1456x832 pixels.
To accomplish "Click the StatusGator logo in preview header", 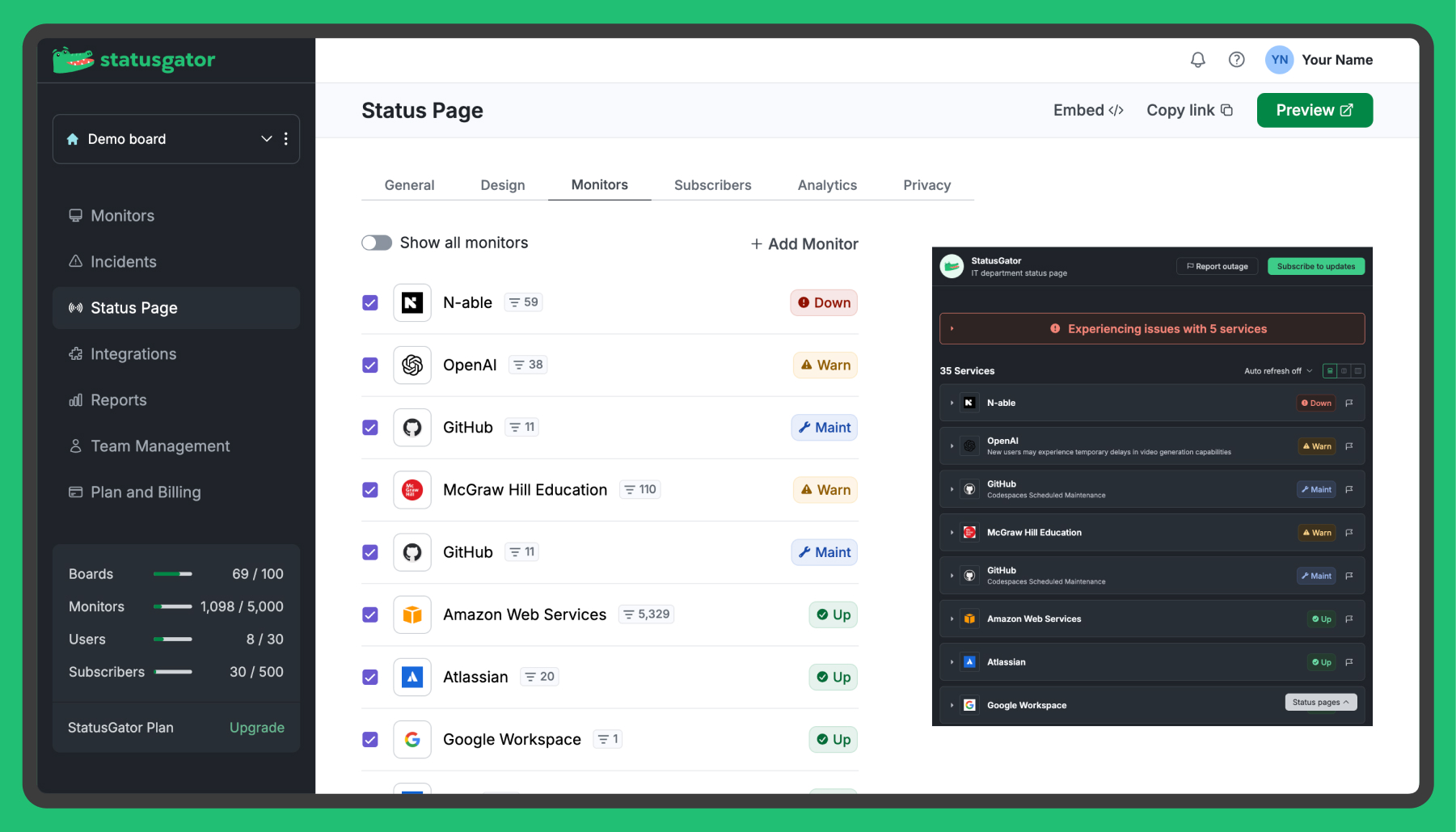I will (x=952, y=266).
